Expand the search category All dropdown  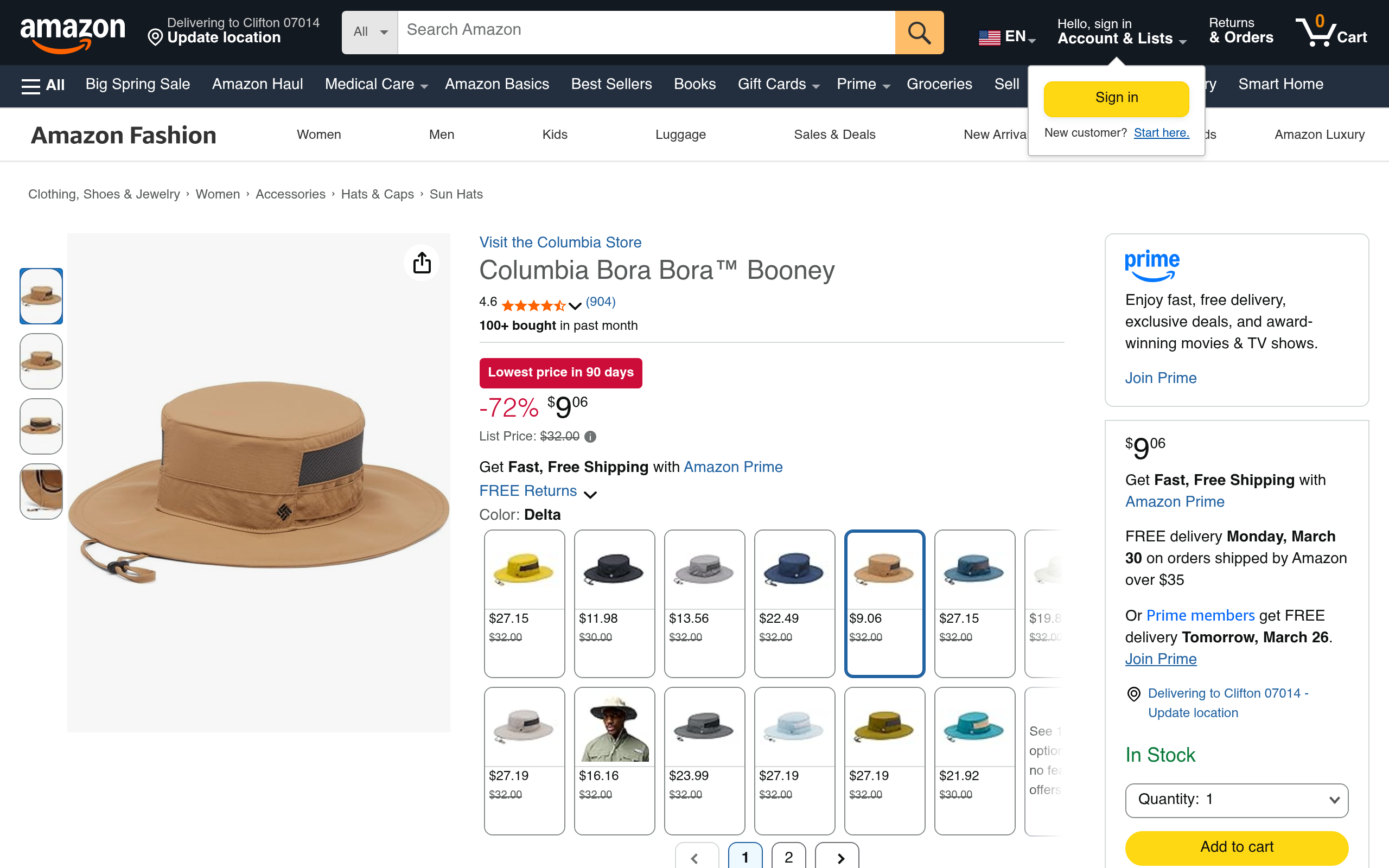pos(369,32)
